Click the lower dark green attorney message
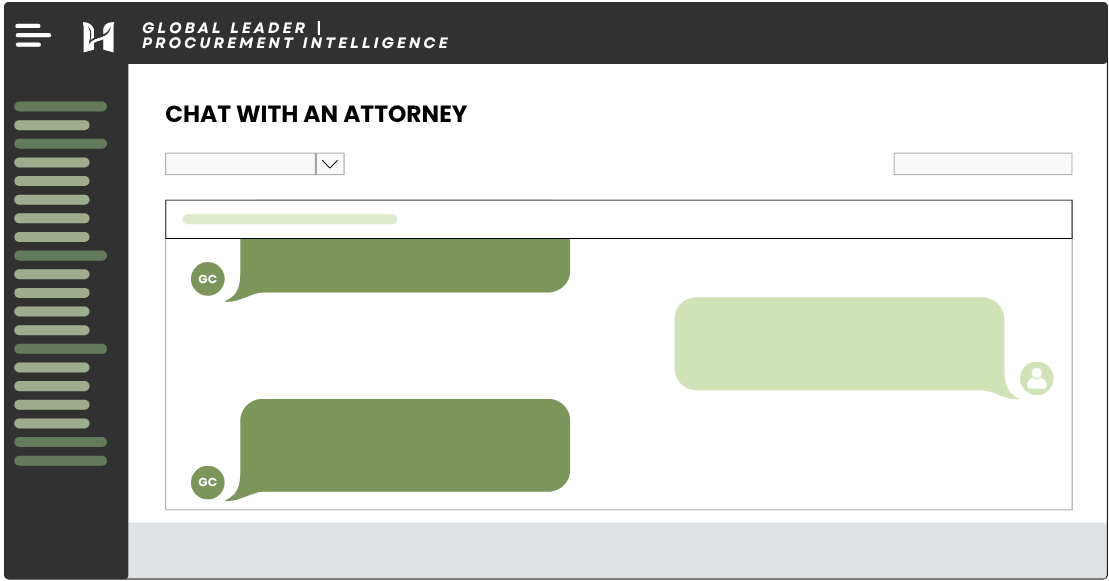The height and width of the screenshot is (581, 1109). (x=405, y=445)
